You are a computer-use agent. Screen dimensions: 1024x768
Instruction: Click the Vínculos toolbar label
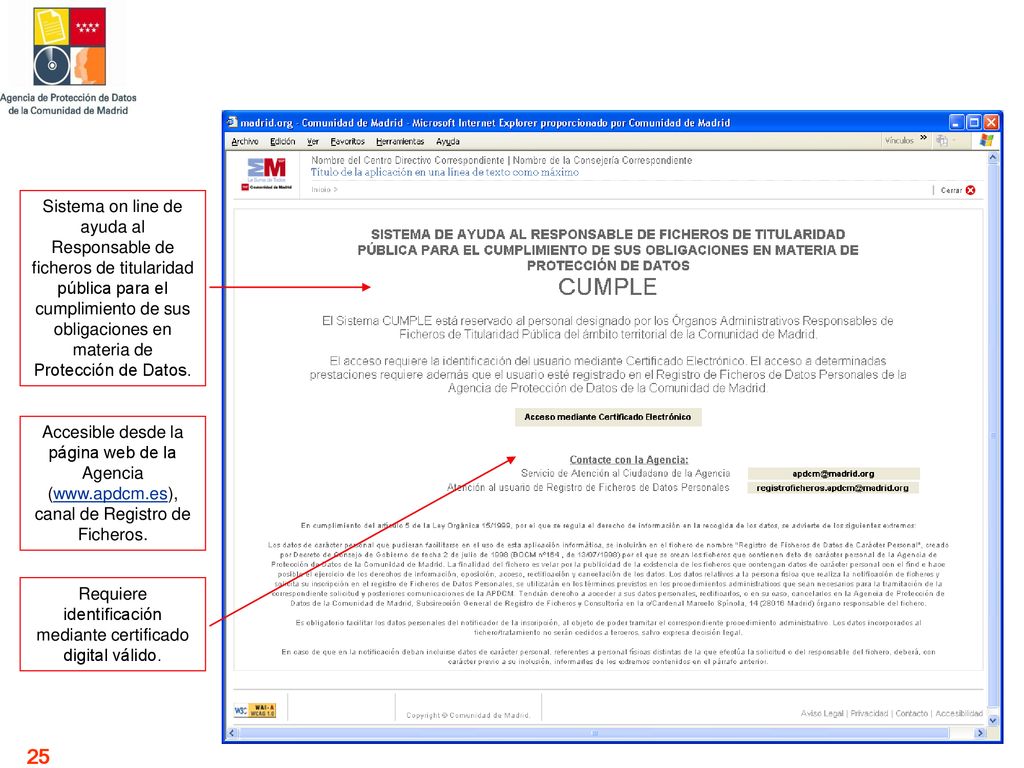coord(899,140)
